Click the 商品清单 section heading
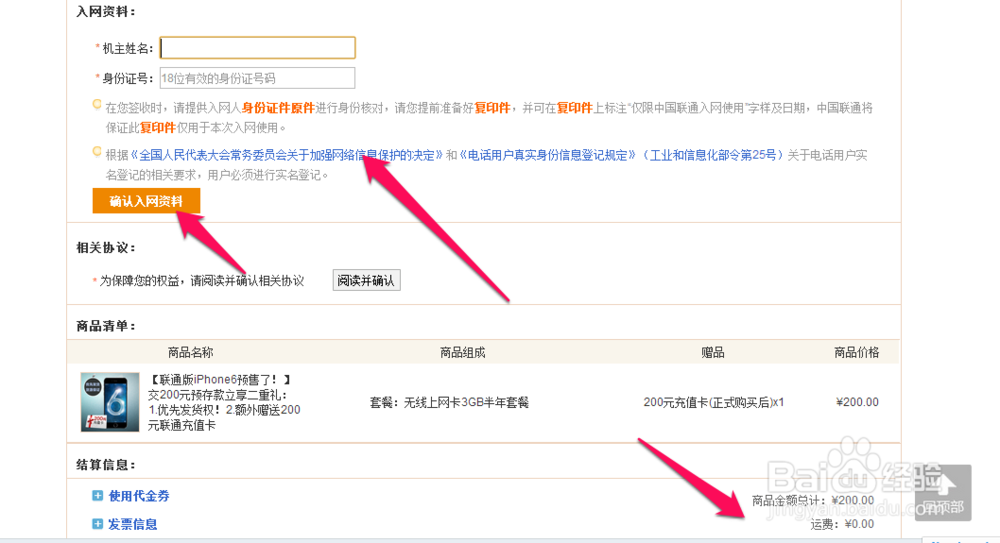Screen dimensions: 1000x543 pyautogui.click(x=106, y=326)
